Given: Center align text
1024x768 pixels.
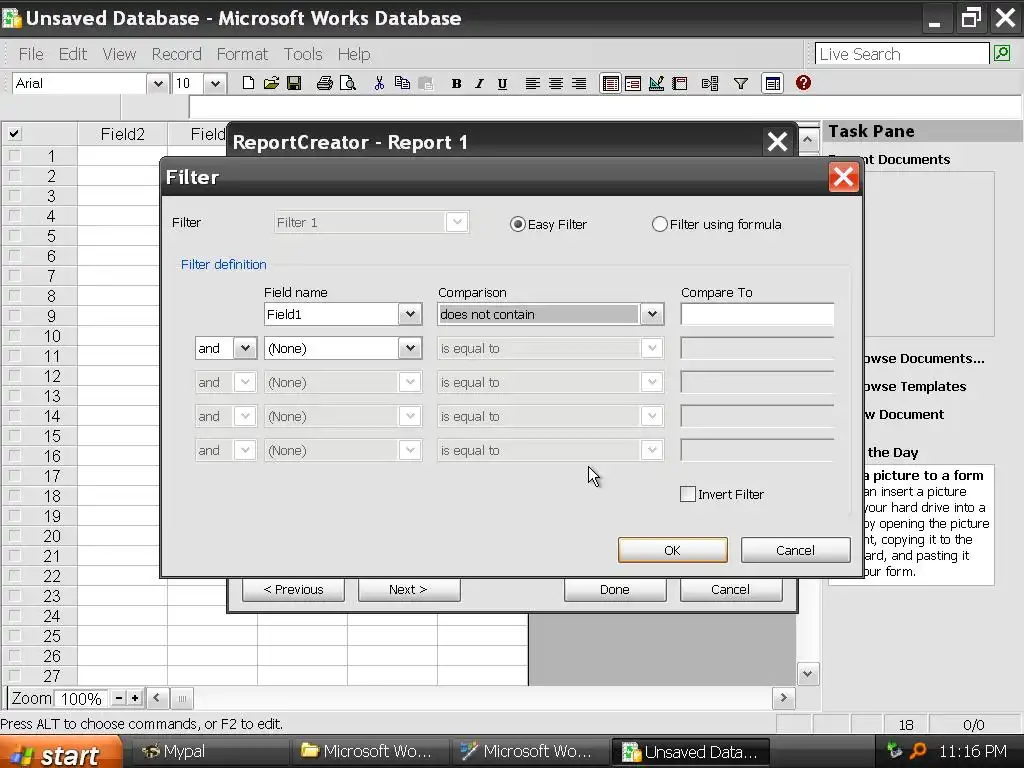Looking at the screenshot, I should (x=556, y=84).
